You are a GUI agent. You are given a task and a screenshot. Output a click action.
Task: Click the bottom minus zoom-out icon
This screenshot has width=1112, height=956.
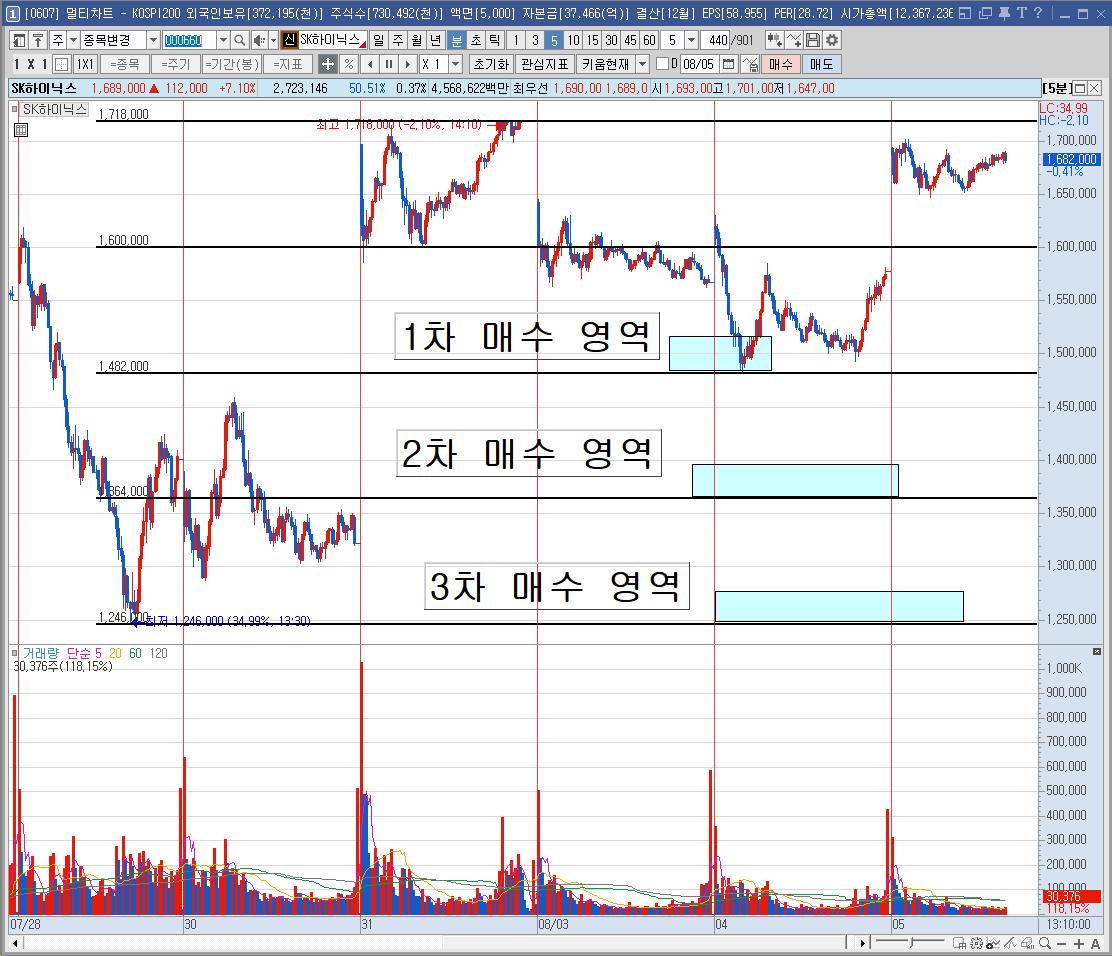[x=1061, y=943]
